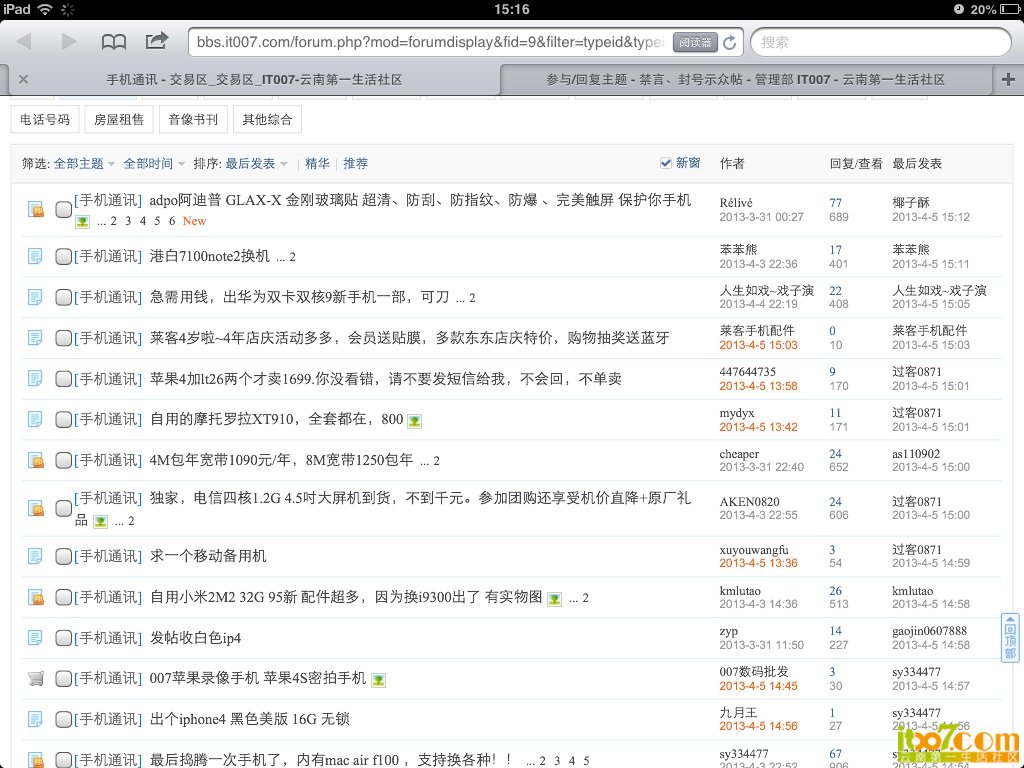Tap the share arrow icon
Image resolution: width=1024 pixels, height=768 pixels.
(157, 41)
